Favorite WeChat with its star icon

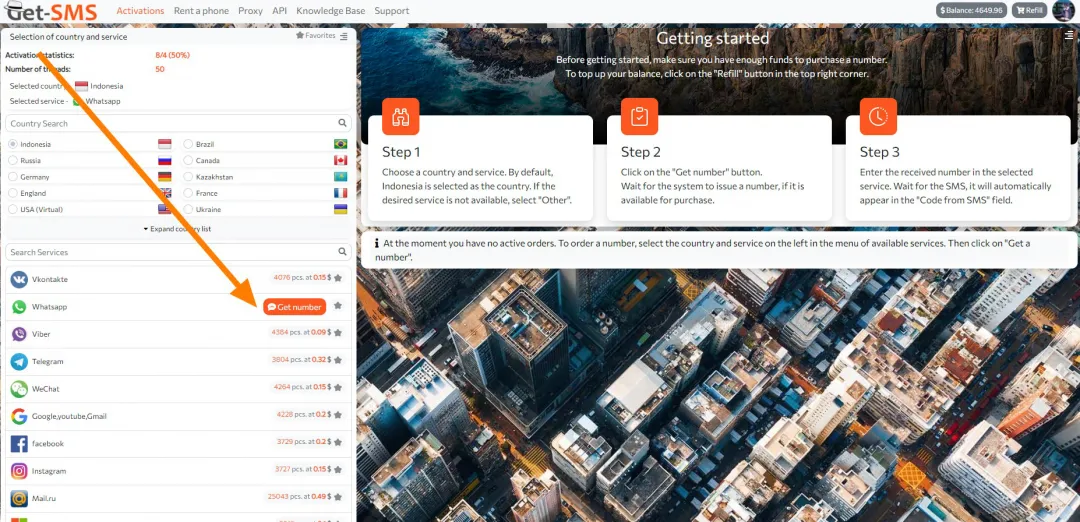tap(338, 388)
